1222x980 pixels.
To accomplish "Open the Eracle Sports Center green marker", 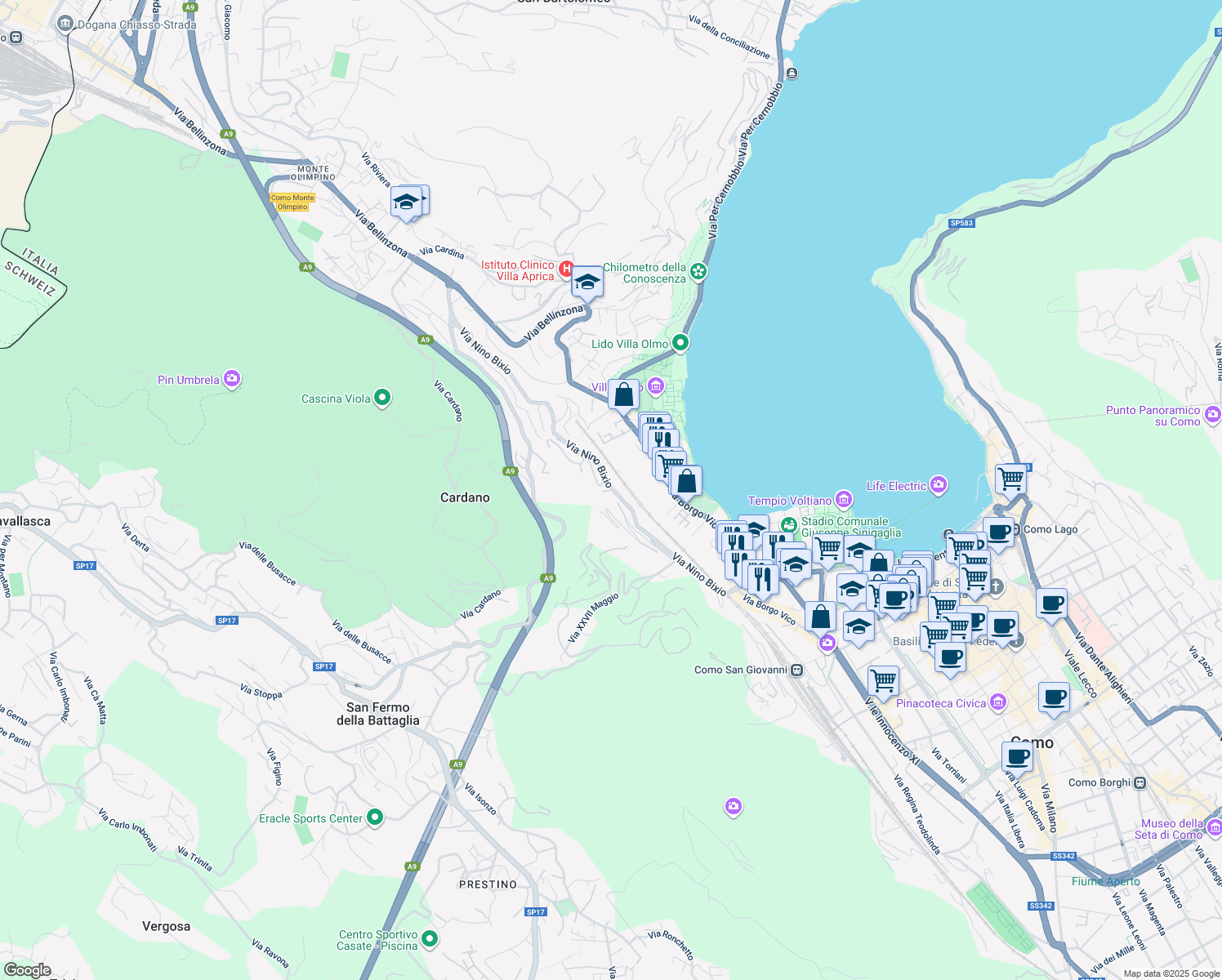I will (x=375, y=817).
